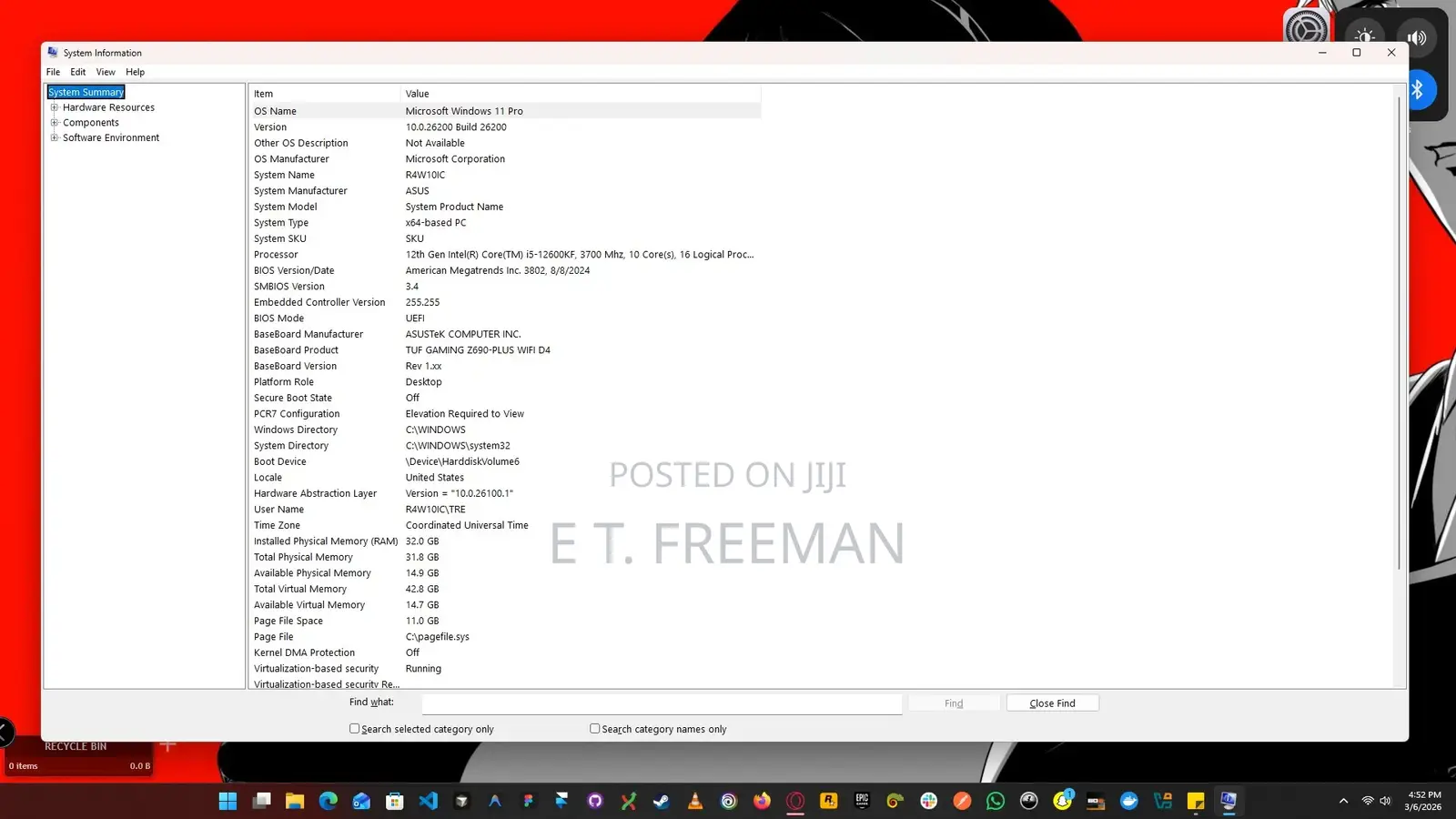Select the Components category label
This screenshot has width=1456, height=819.
point(91,123)
